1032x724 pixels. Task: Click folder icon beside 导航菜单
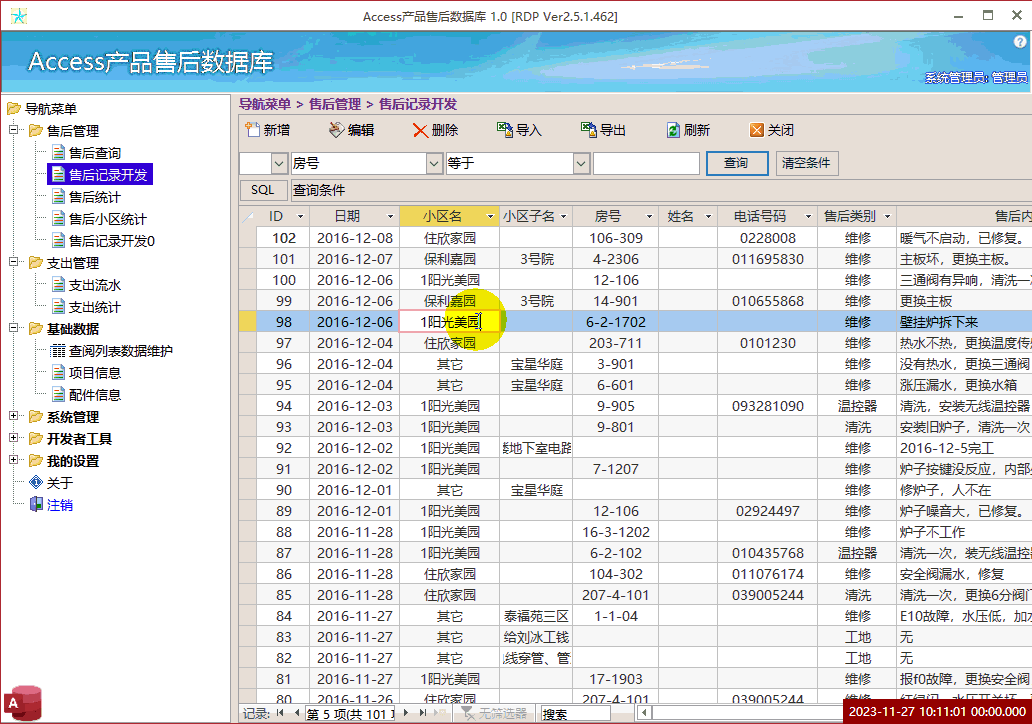[x=14, y=109]
